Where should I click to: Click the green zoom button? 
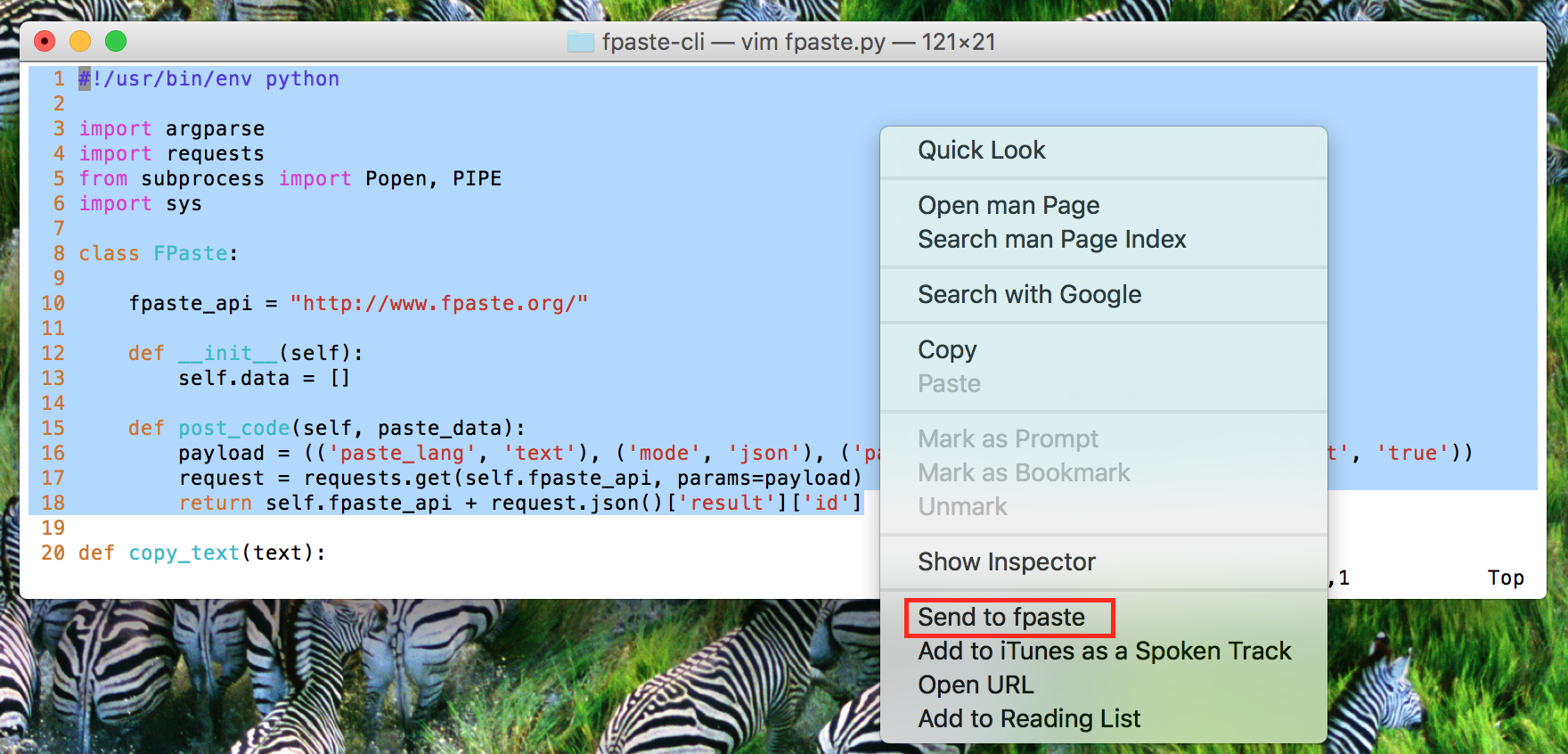pos(116,41)
